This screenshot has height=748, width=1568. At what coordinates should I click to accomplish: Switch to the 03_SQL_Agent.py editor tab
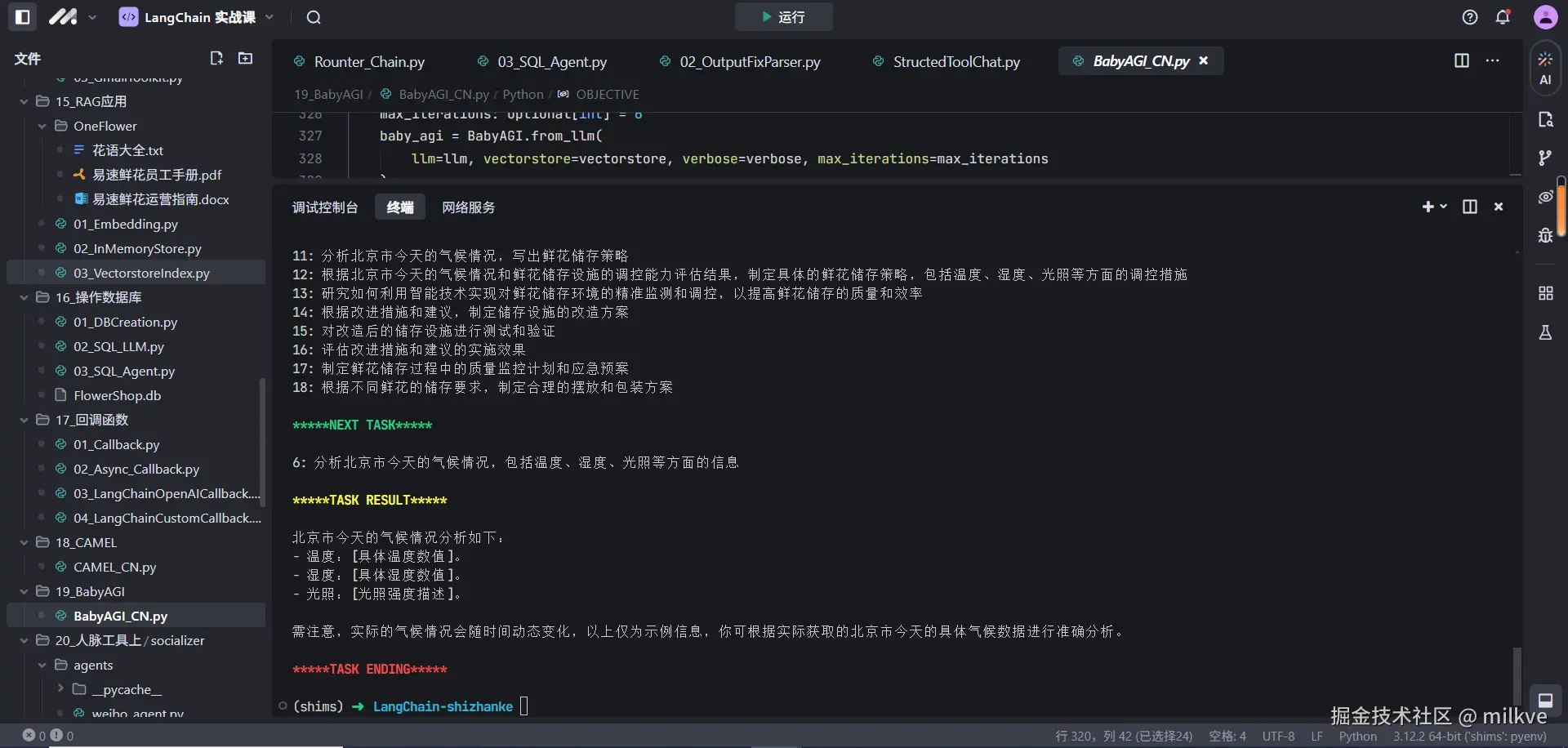pos(552,61)
